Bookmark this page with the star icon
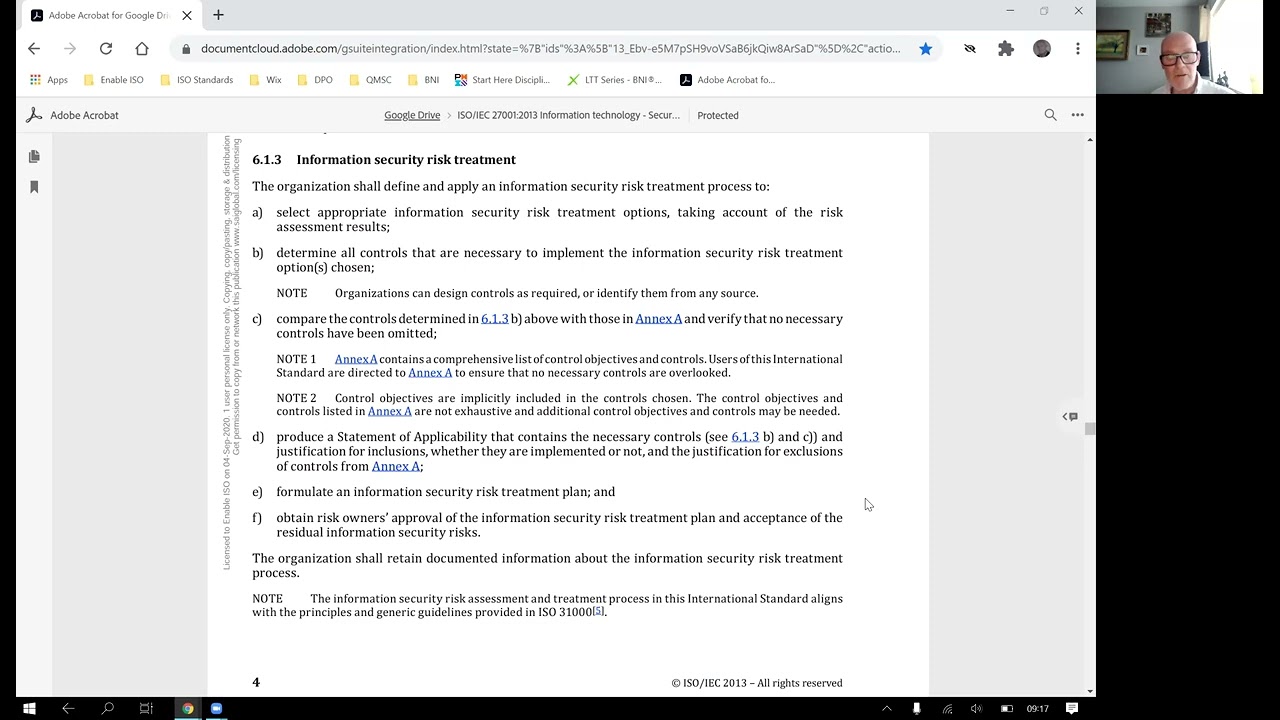 926,48
